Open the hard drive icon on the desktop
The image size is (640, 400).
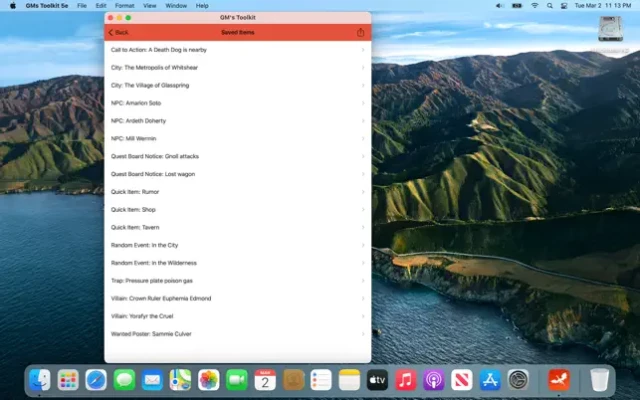tap(612, 32)
